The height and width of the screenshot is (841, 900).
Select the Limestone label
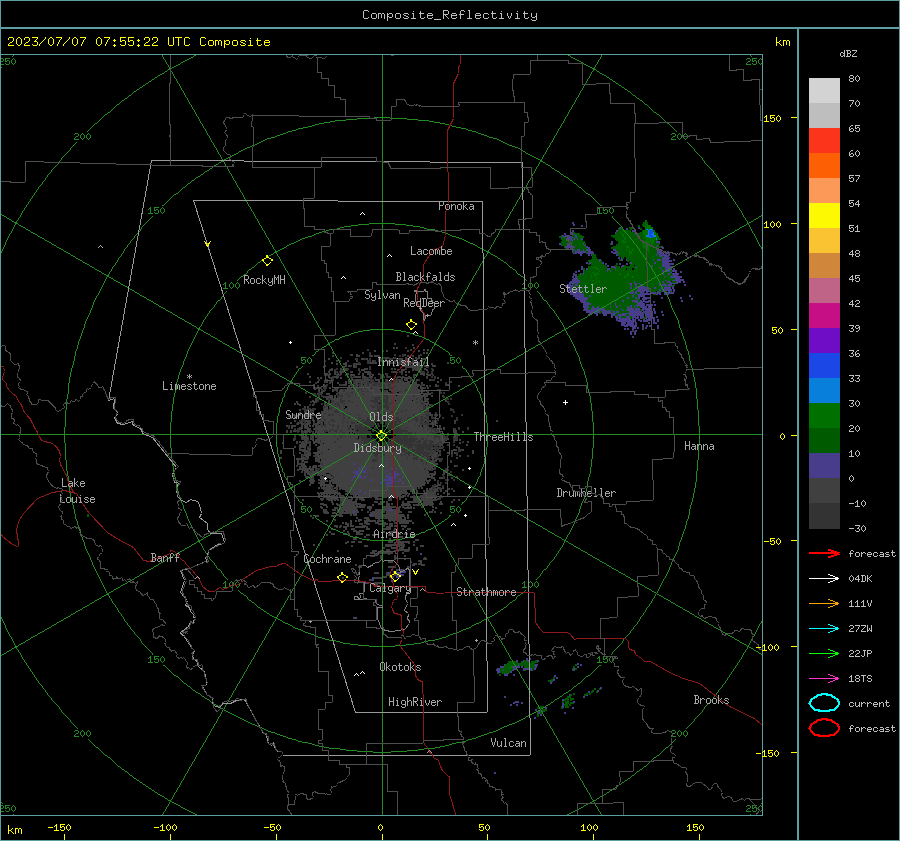point(189,386)
